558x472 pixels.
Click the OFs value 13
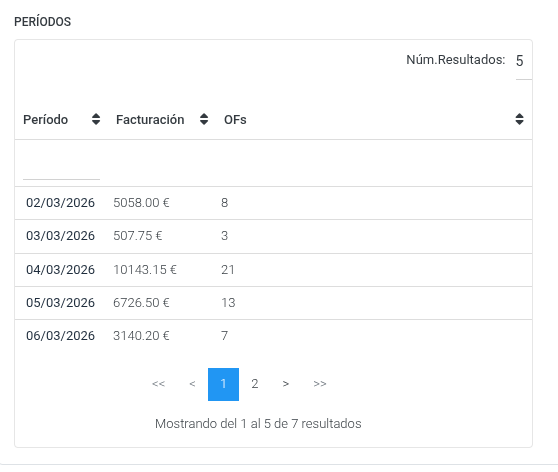click(228, 303)
